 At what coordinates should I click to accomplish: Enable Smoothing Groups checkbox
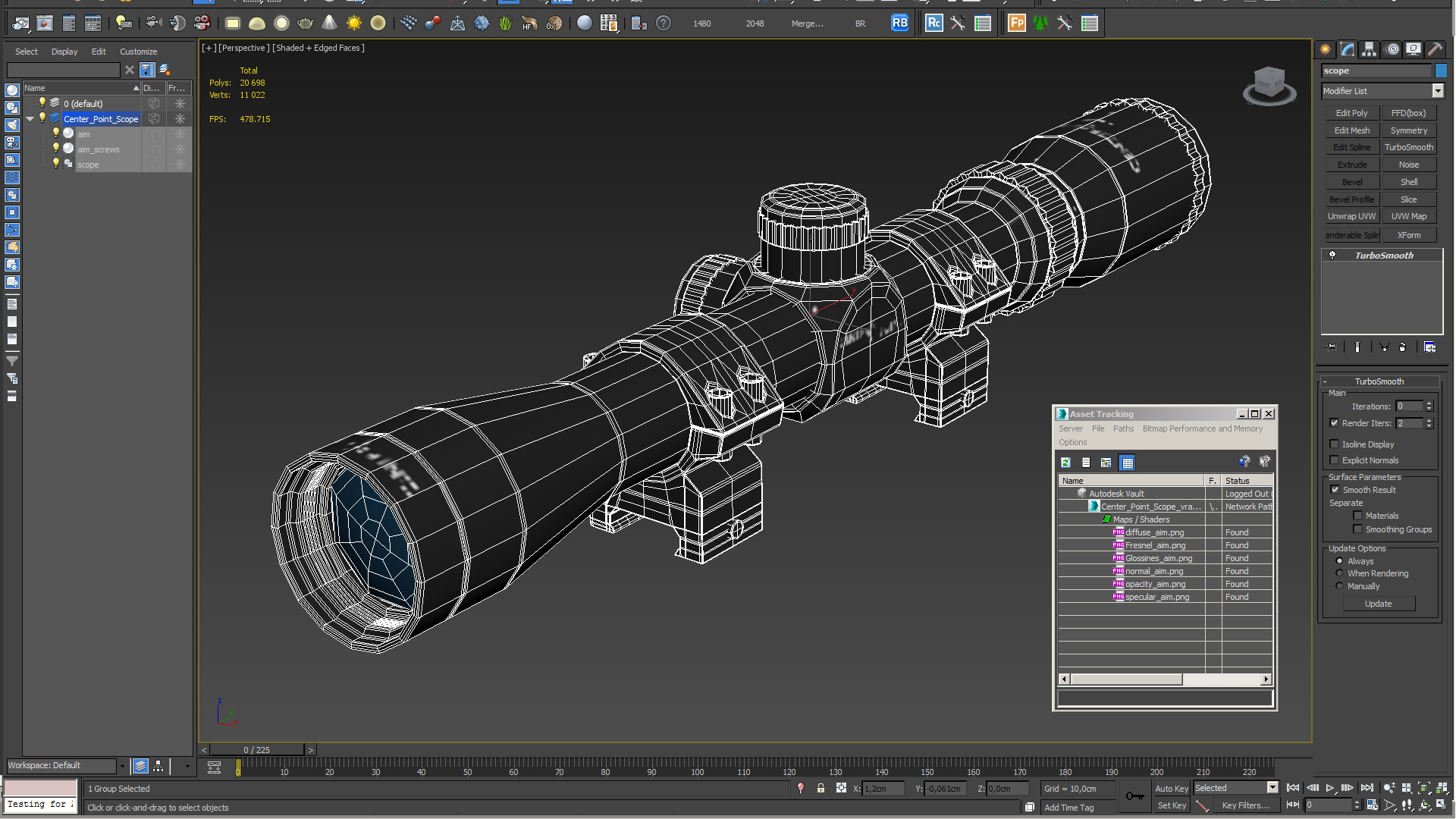(1357, 529)
